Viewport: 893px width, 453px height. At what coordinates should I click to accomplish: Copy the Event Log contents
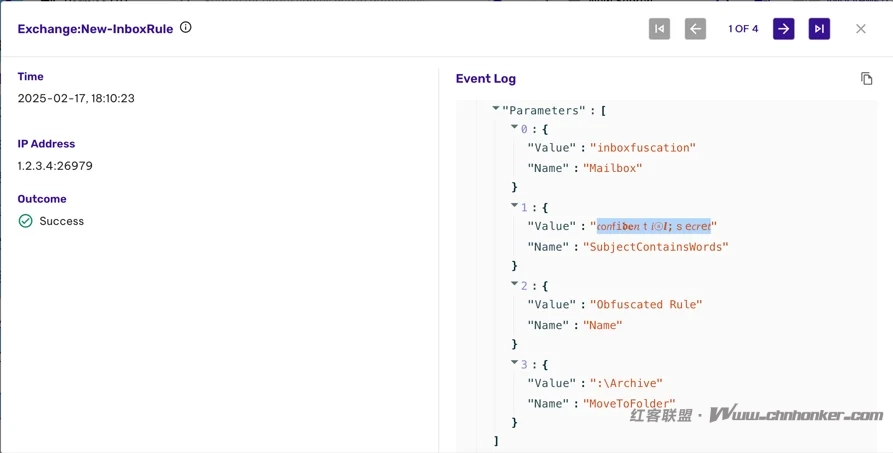click(866, 79)
